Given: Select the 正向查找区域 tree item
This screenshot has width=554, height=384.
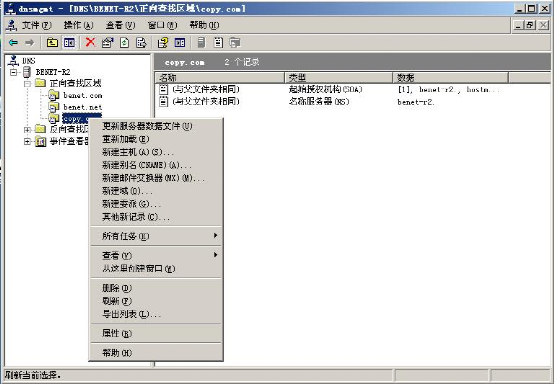Looking at the screenshot, I should tap(76, 83).
